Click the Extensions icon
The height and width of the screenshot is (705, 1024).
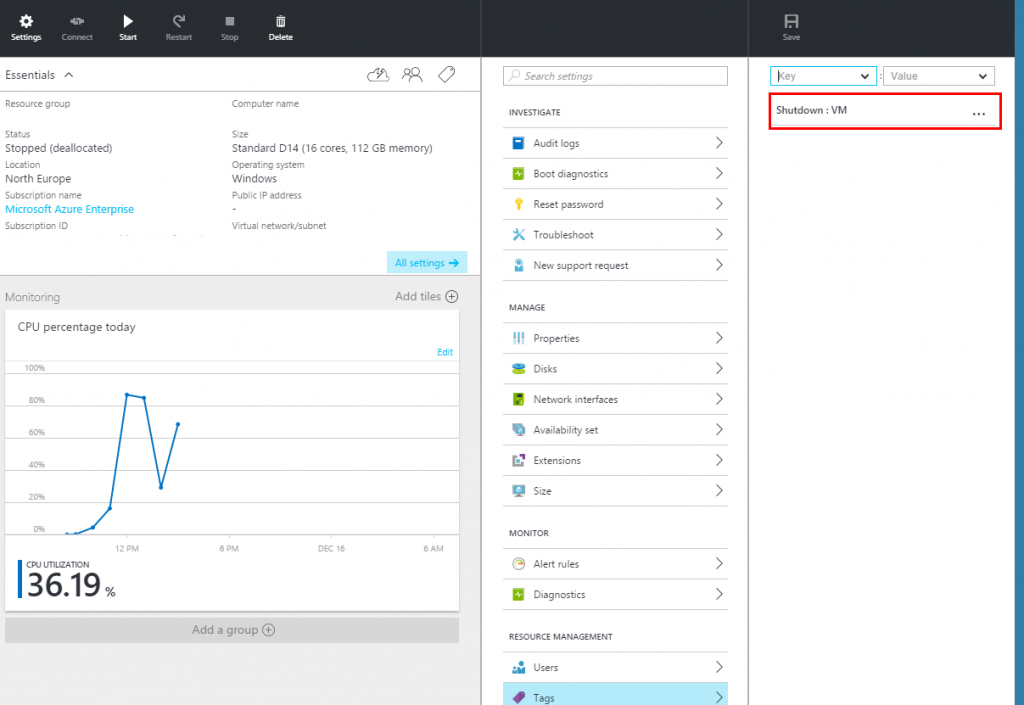tap(519, 460)
